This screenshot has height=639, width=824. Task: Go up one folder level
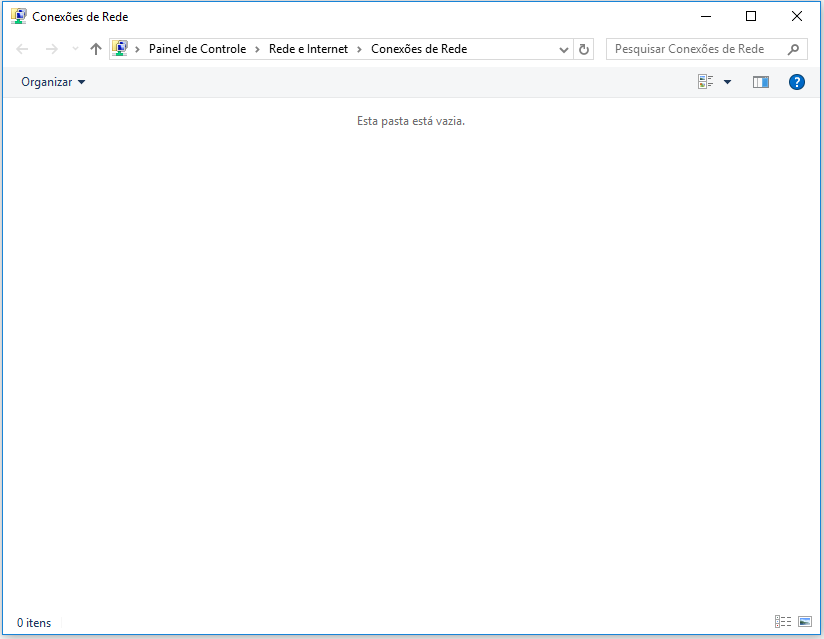(96, 49)
